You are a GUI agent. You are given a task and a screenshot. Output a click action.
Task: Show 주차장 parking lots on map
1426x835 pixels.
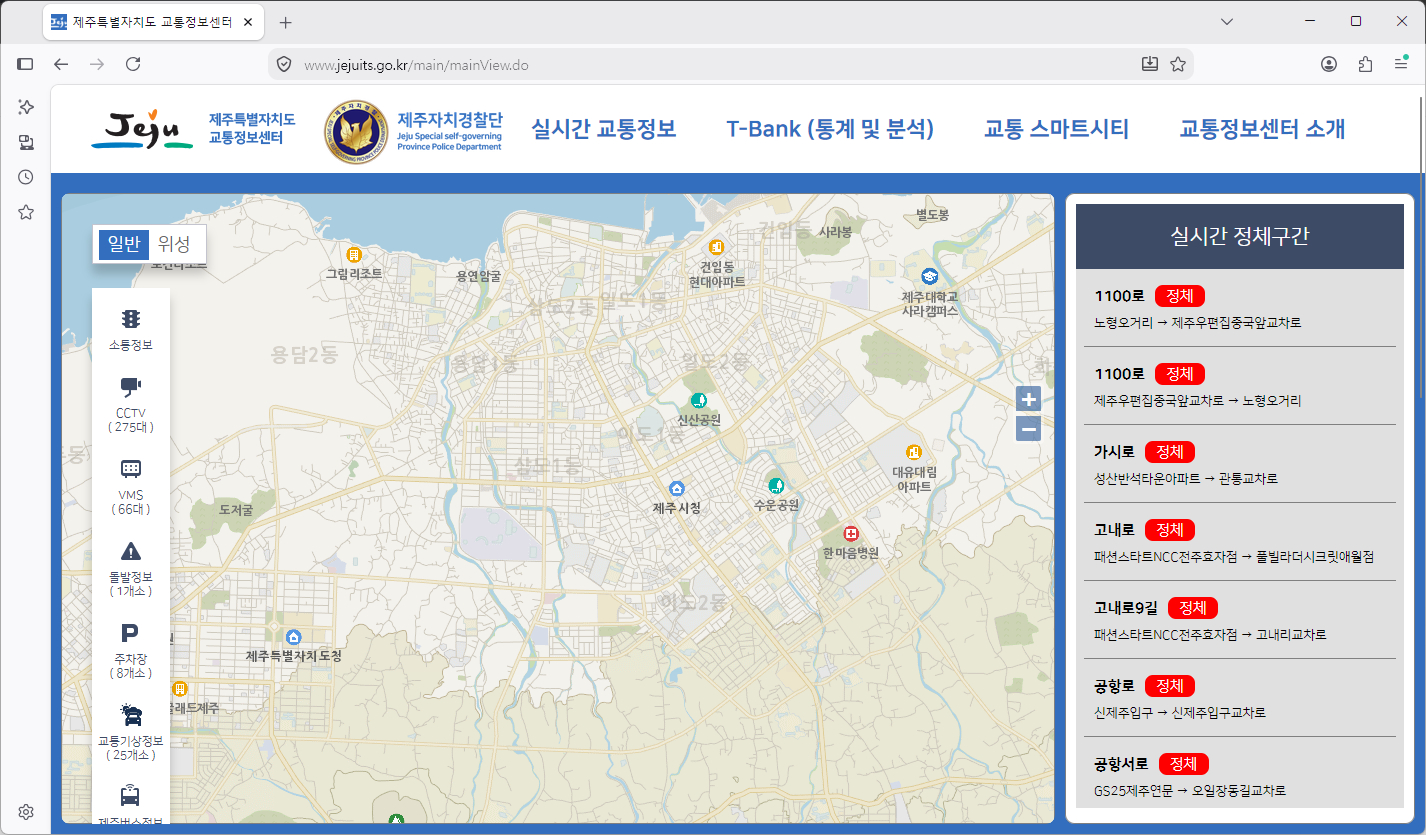[x=131, y=650]
